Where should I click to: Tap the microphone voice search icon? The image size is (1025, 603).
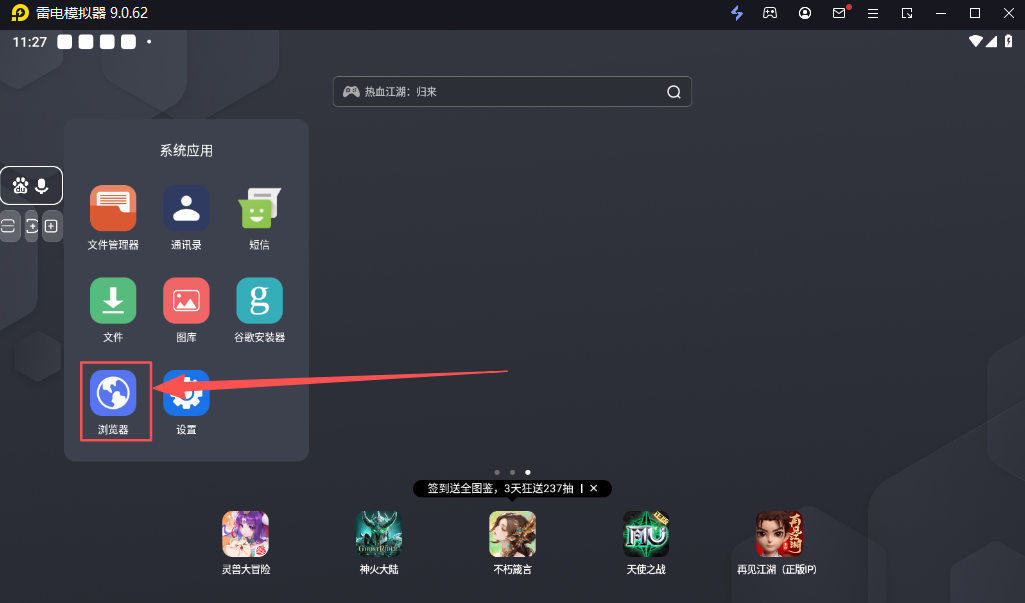[x=42, y=186]
